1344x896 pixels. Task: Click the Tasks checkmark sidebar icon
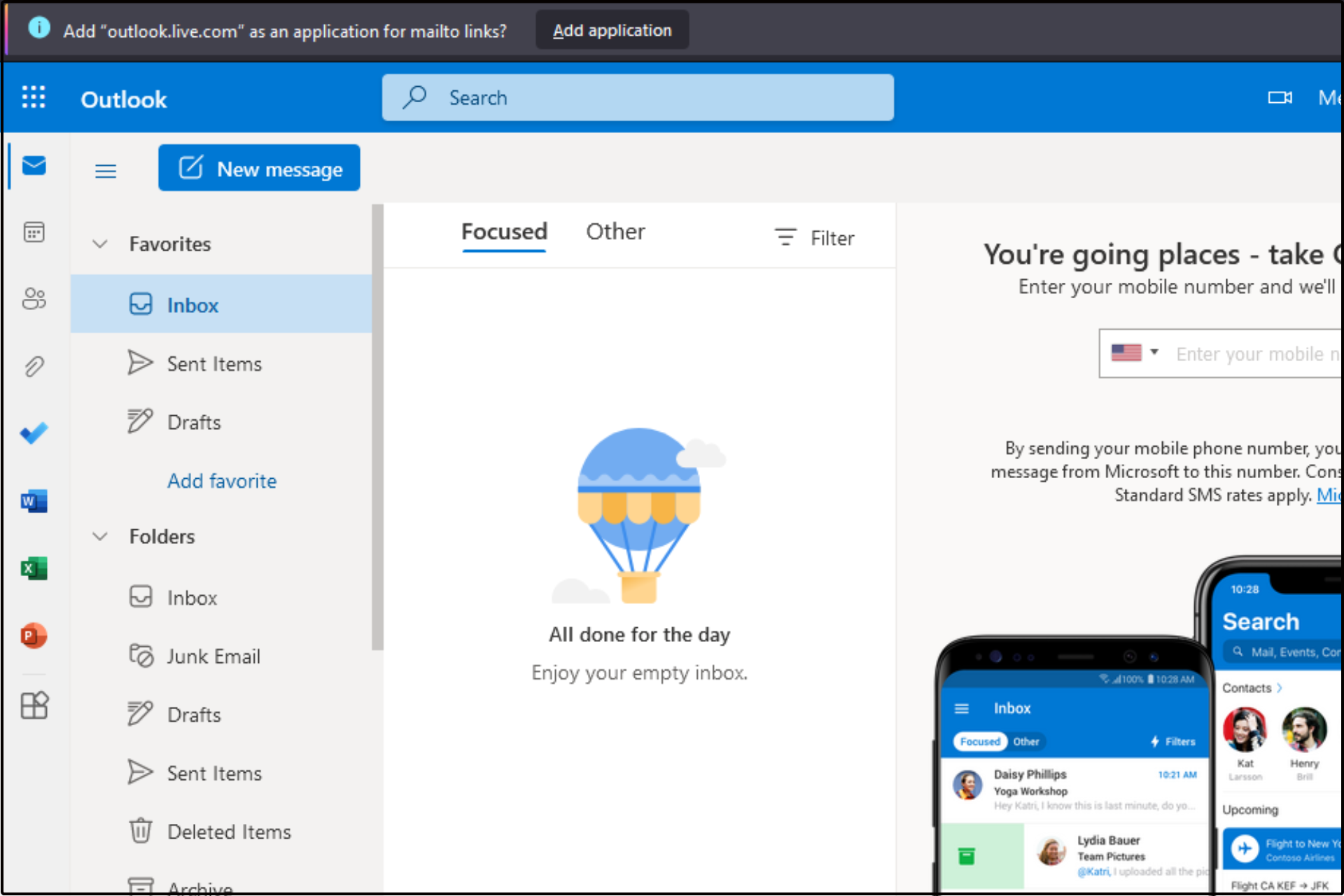[34, 432]
